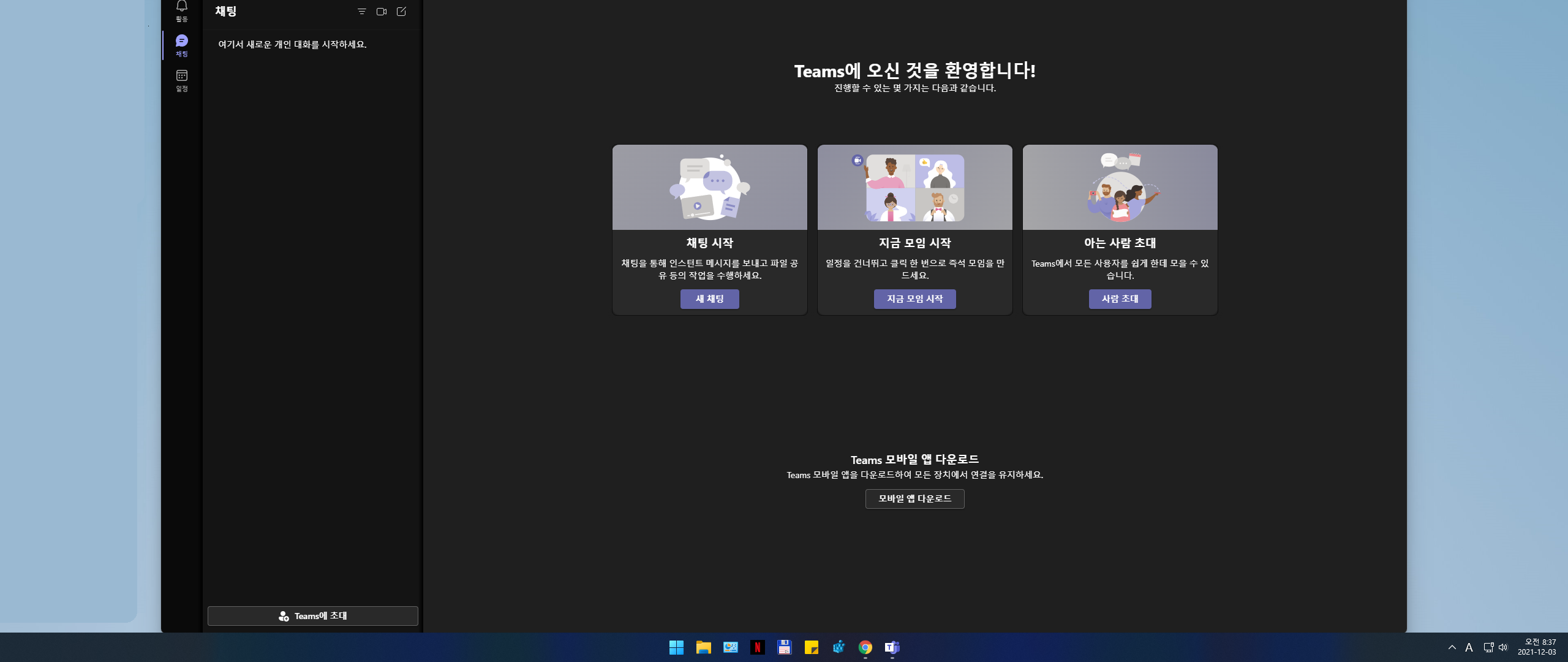Click the new chat compose icon
1568x662 pixels.
click(x=402, y=12)
